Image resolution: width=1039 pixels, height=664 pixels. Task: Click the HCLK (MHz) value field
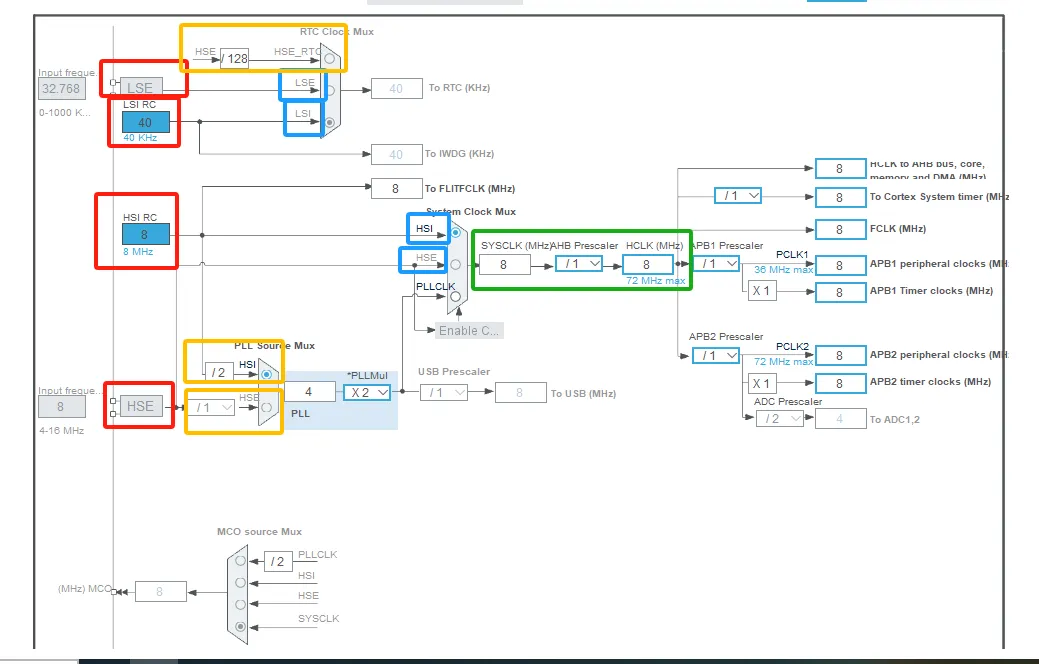[647, 265]
